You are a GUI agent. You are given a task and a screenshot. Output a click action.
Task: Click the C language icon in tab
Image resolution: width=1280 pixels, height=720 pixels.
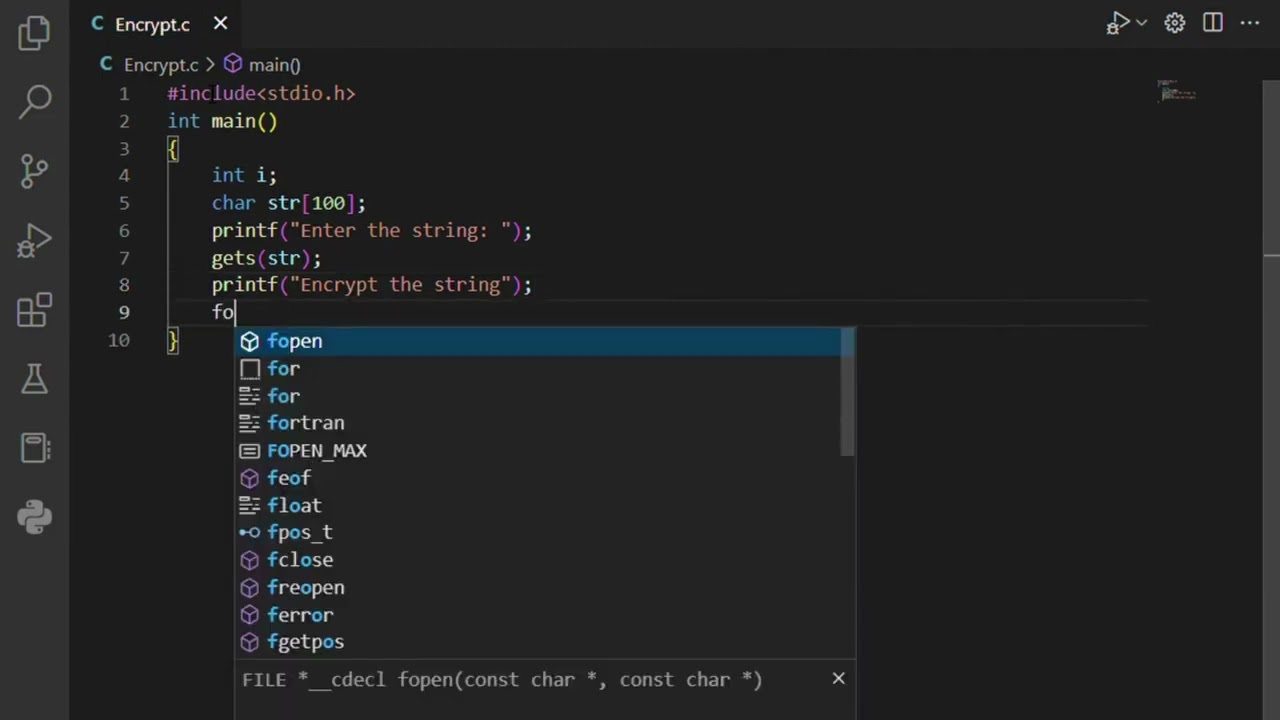point(98,23)
